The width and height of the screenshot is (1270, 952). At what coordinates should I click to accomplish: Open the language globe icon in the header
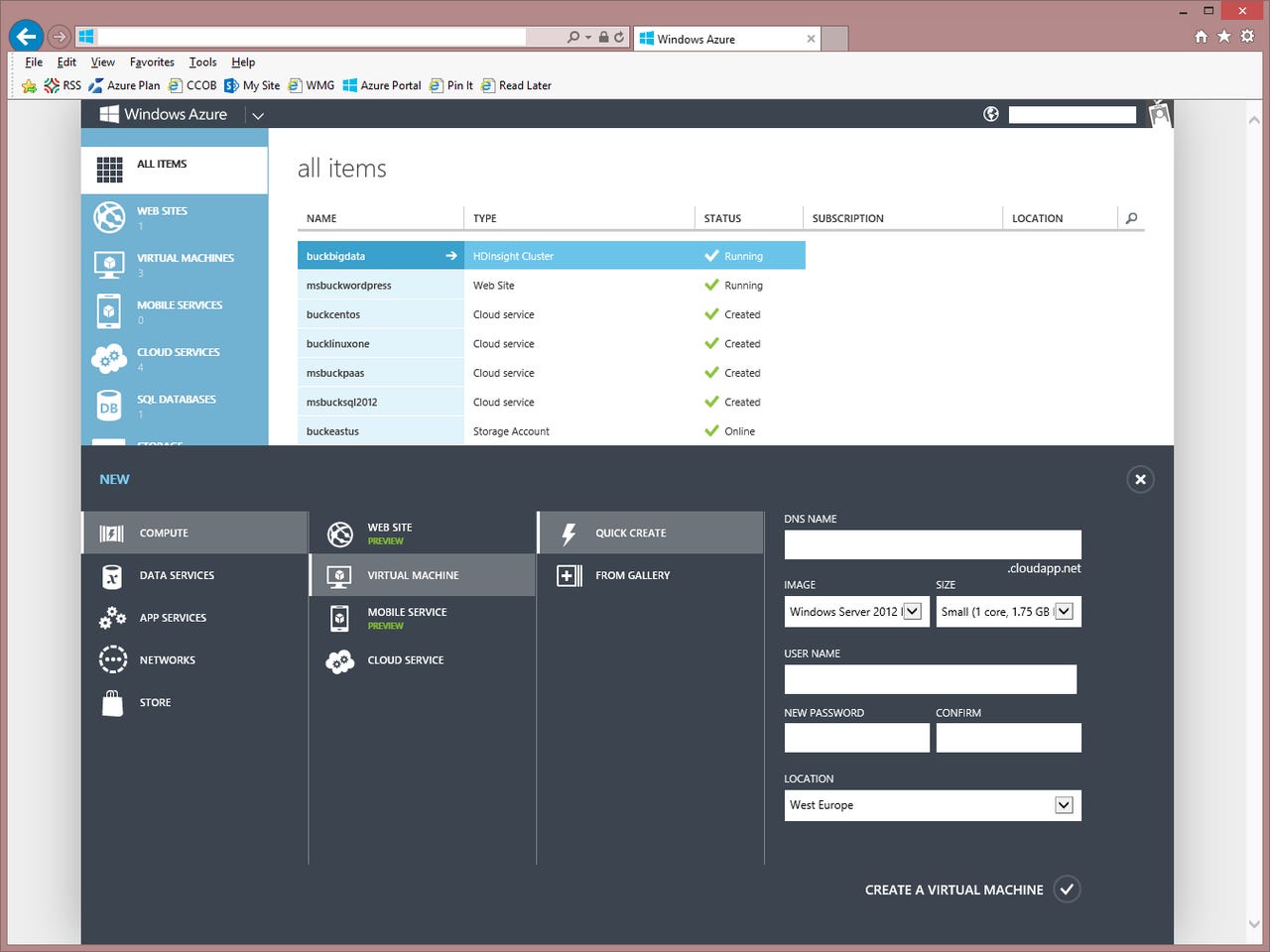(990, 114)
